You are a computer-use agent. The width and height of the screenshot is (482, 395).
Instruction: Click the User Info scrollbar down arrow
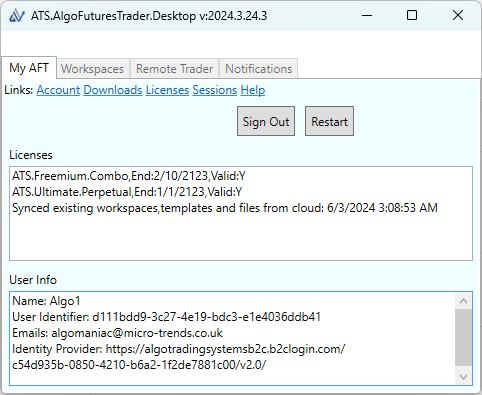coord(463,377)
